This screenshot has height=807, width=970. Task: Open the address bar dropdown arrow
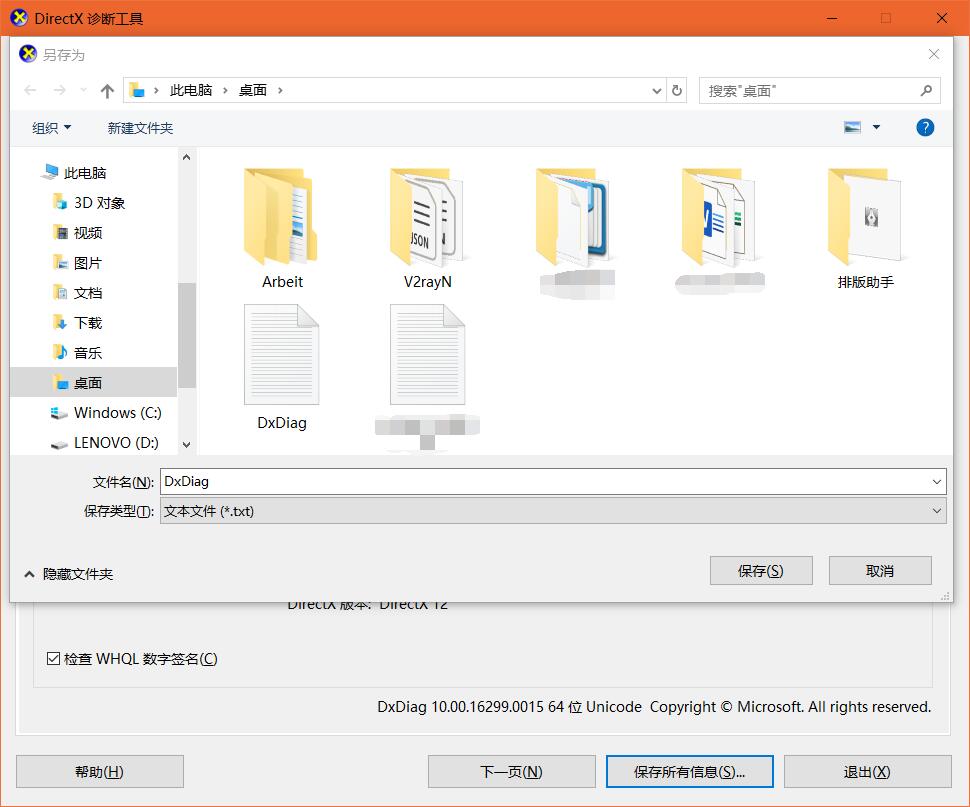tap(656, 90)
